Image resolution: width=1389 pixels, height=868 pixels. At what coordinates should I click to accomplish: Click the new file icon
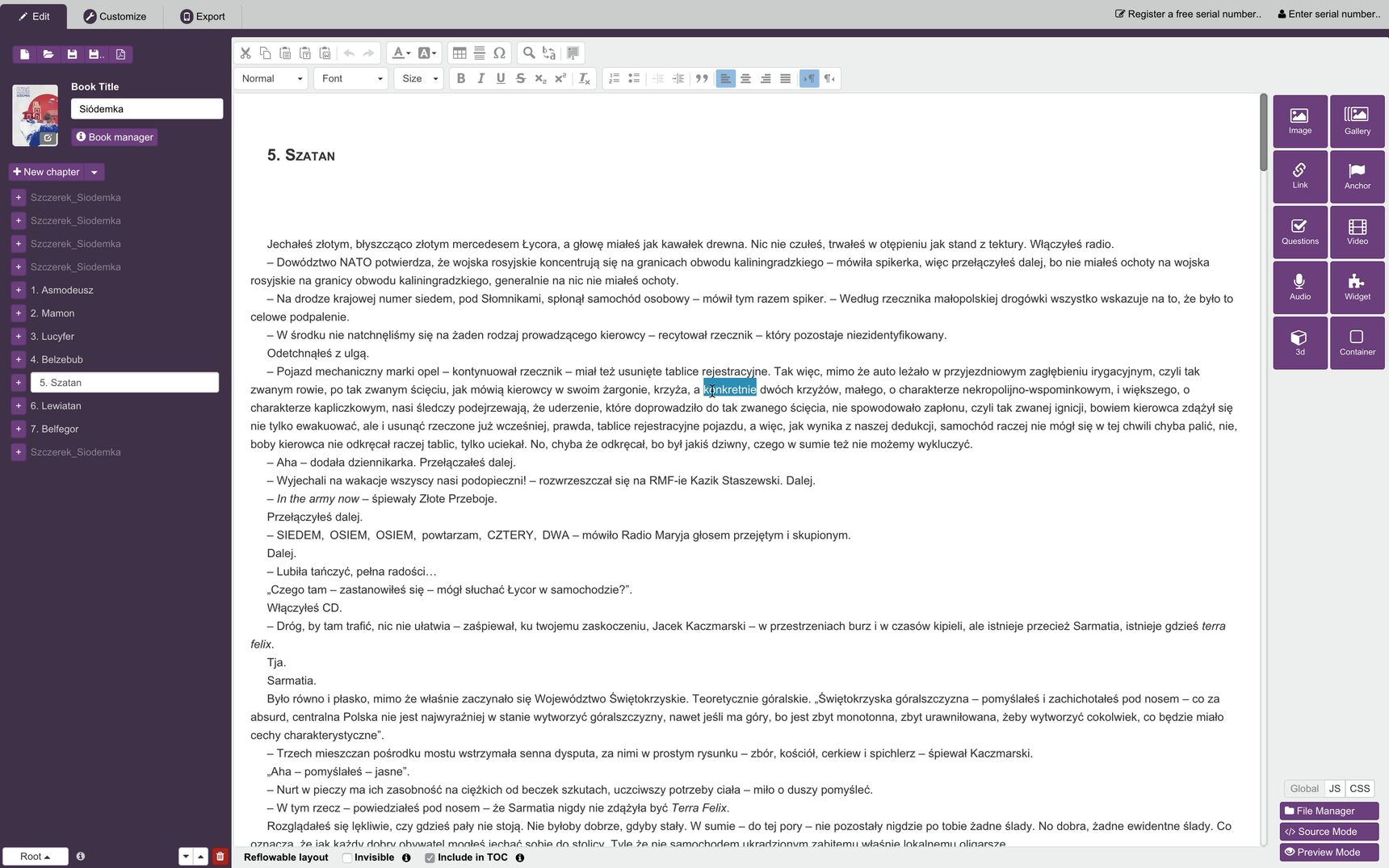coord(24,54)
